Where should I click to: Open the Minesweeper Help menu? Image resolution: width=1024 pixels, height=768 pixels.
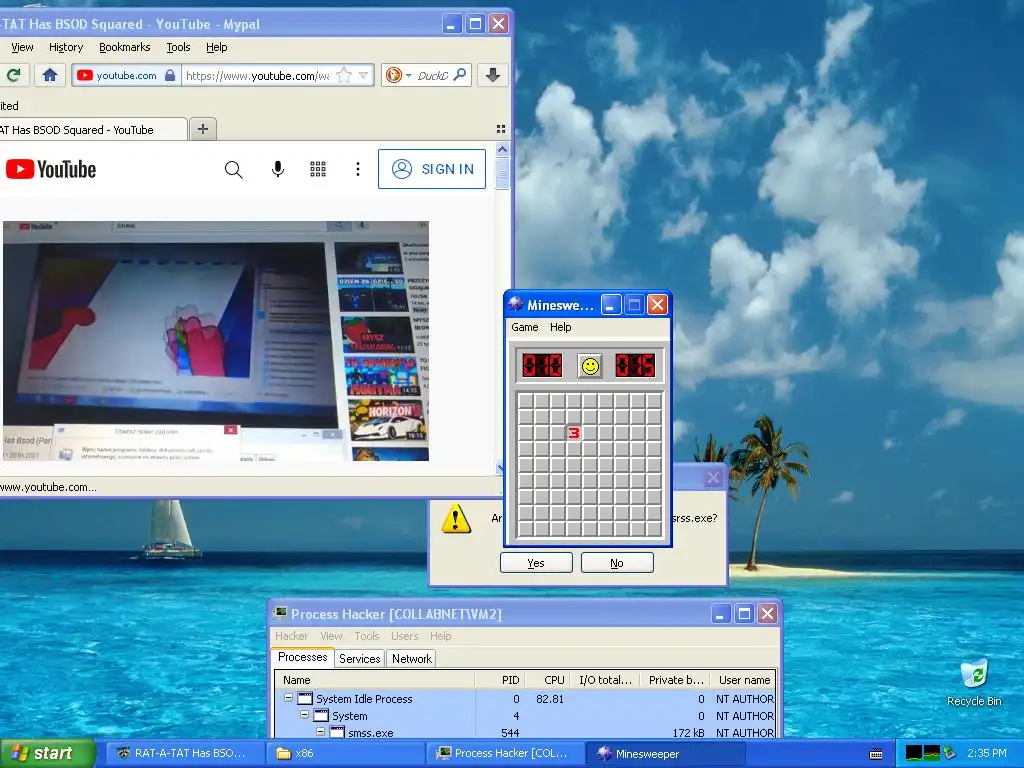pyautogui.click(x=560, y=327)
